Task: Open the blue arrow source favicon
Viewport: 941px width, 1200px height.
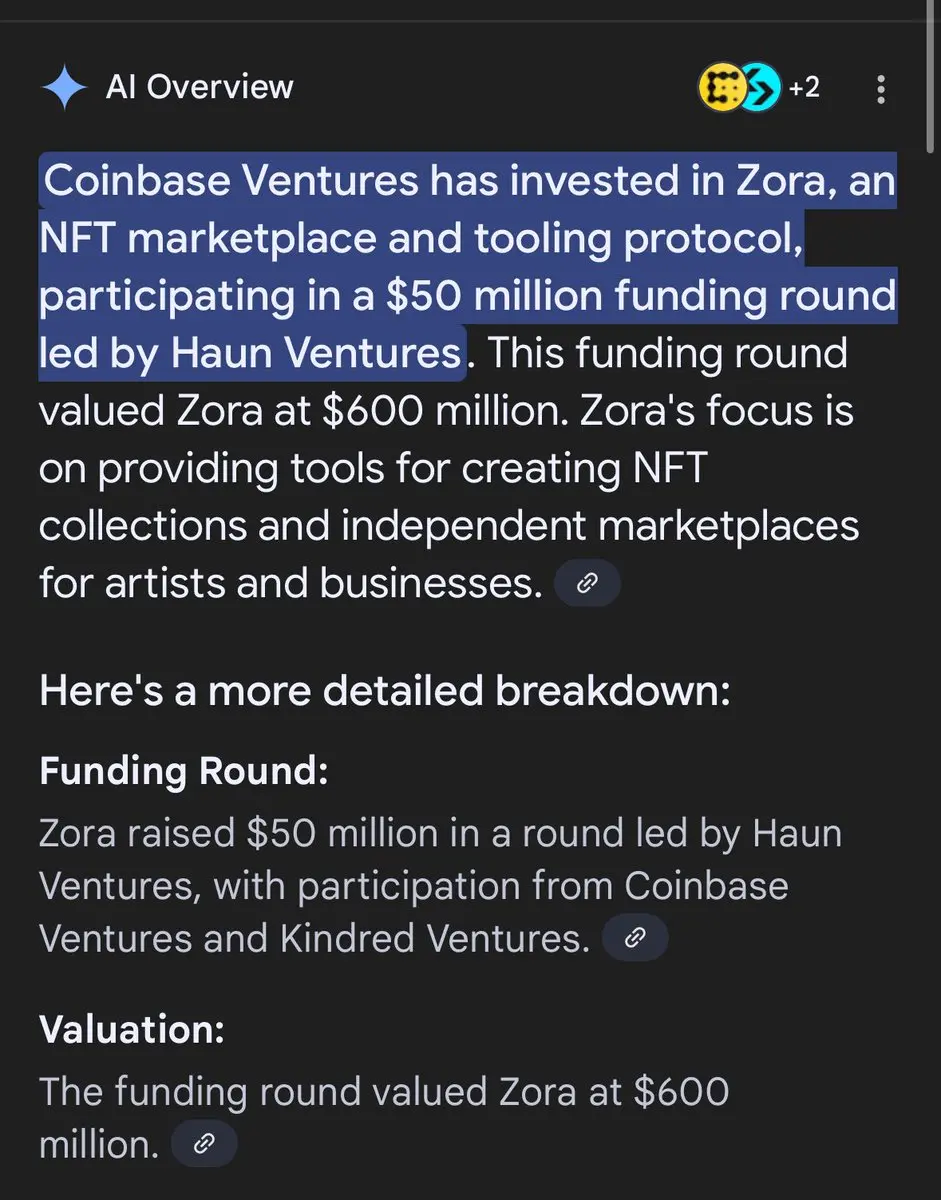Action: 761,89
